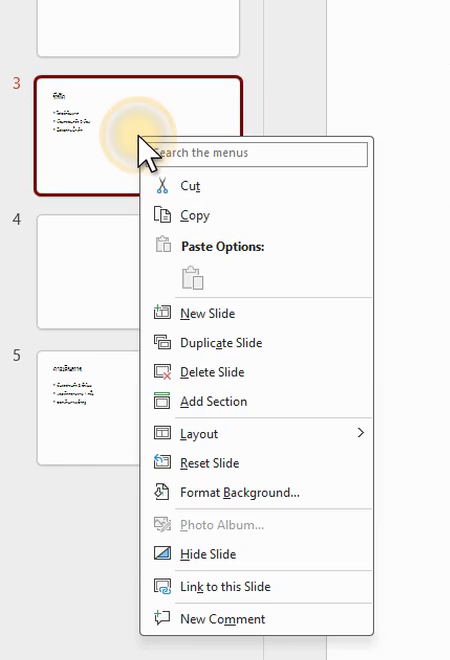
Task: Click the Photo Album icon
Action: pos(162,524)
